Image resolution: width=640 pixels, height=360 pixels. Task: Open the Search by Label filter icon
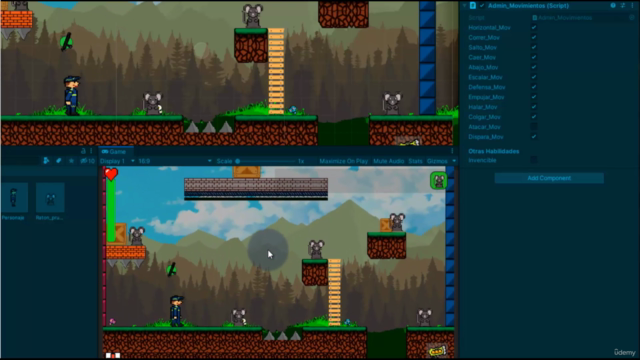pyautogui.click(x=59, y=161)
